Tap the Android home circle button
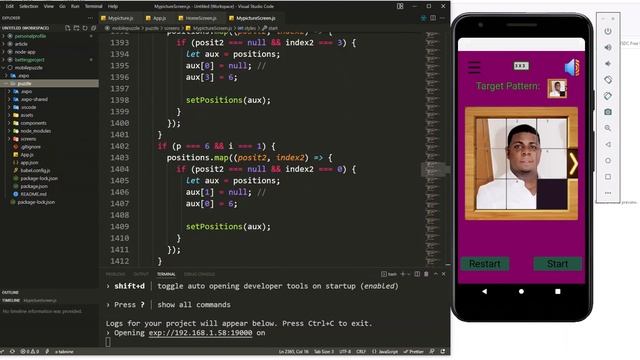This screenshot has height=360, width=640. 521,291
